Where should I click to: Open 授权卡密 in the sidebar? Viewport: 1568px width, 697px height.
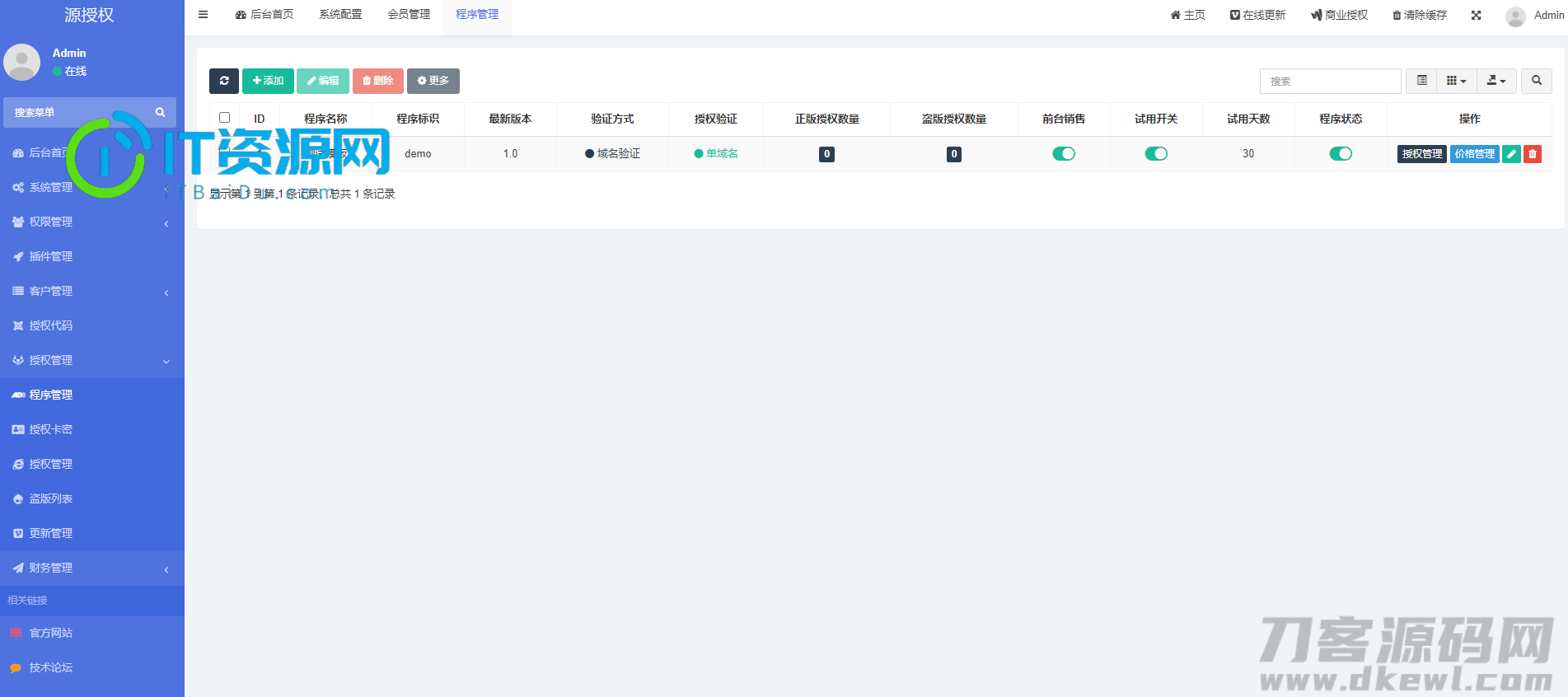91,429
